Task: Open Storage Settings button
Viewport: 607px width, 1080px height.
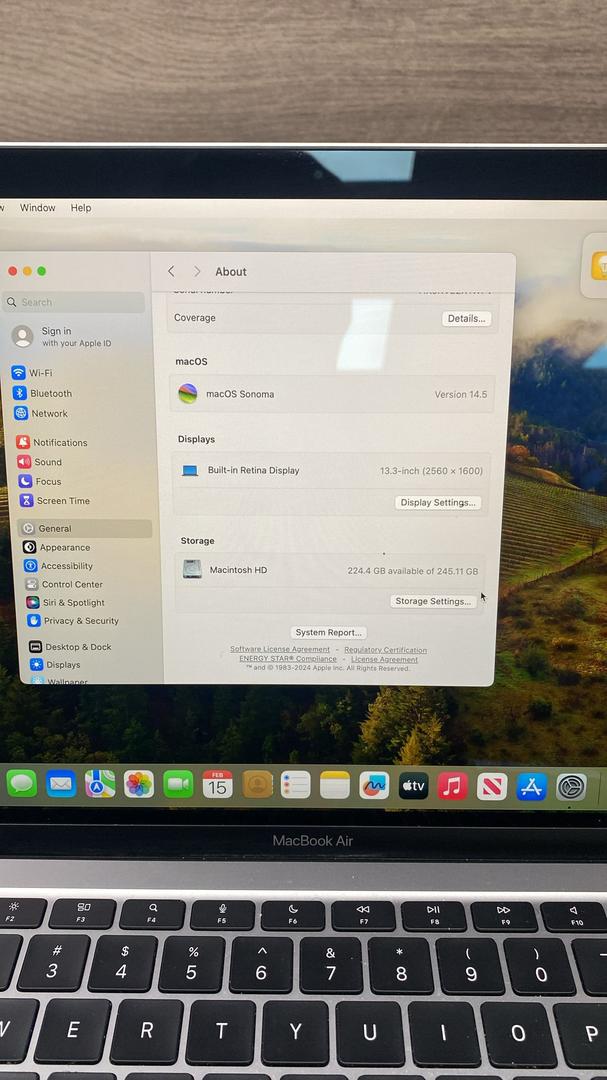Action: pyautogui.click(x=433, y=601)
